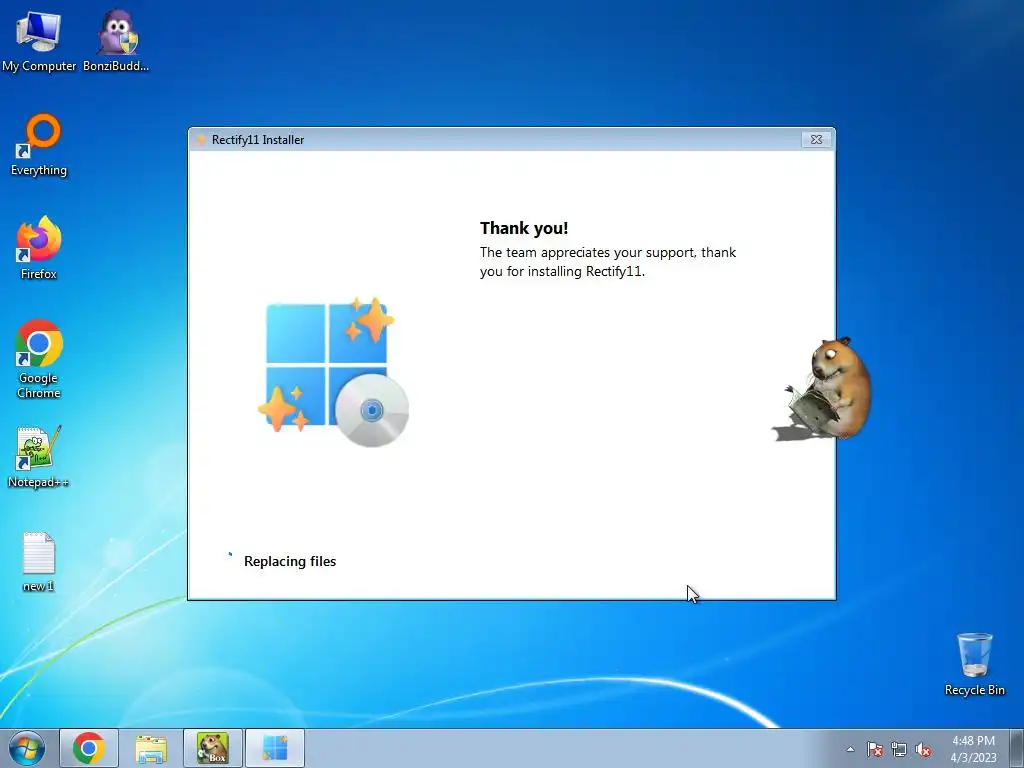Select the Google Chrome desktop shortcut
The height and width of the screenshot is (768, 1024).
click(39, 359)
